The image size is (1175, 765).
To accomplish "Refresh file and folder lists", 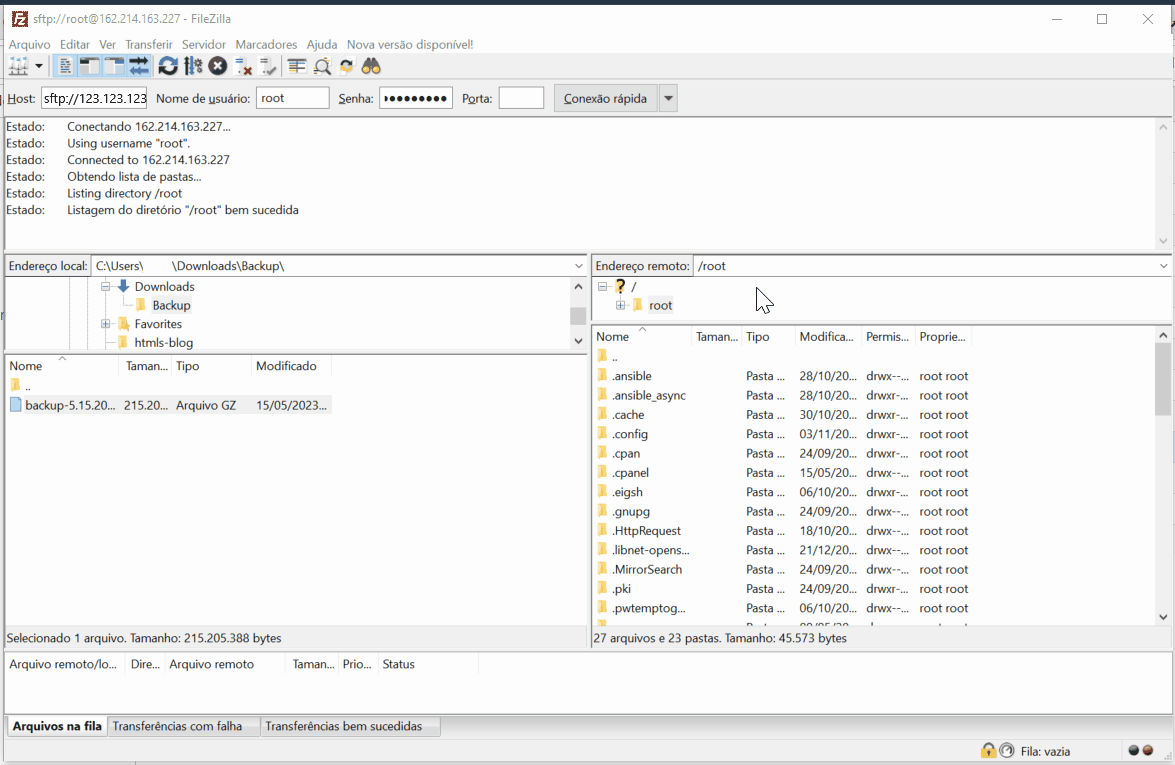I will [168, 67].
